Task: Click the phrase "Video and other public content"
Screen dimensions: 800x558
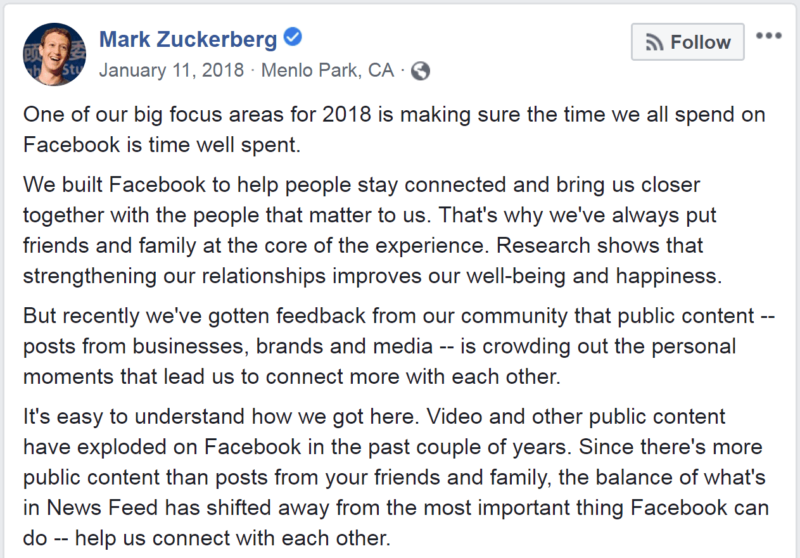Action: tap(576, 417)
